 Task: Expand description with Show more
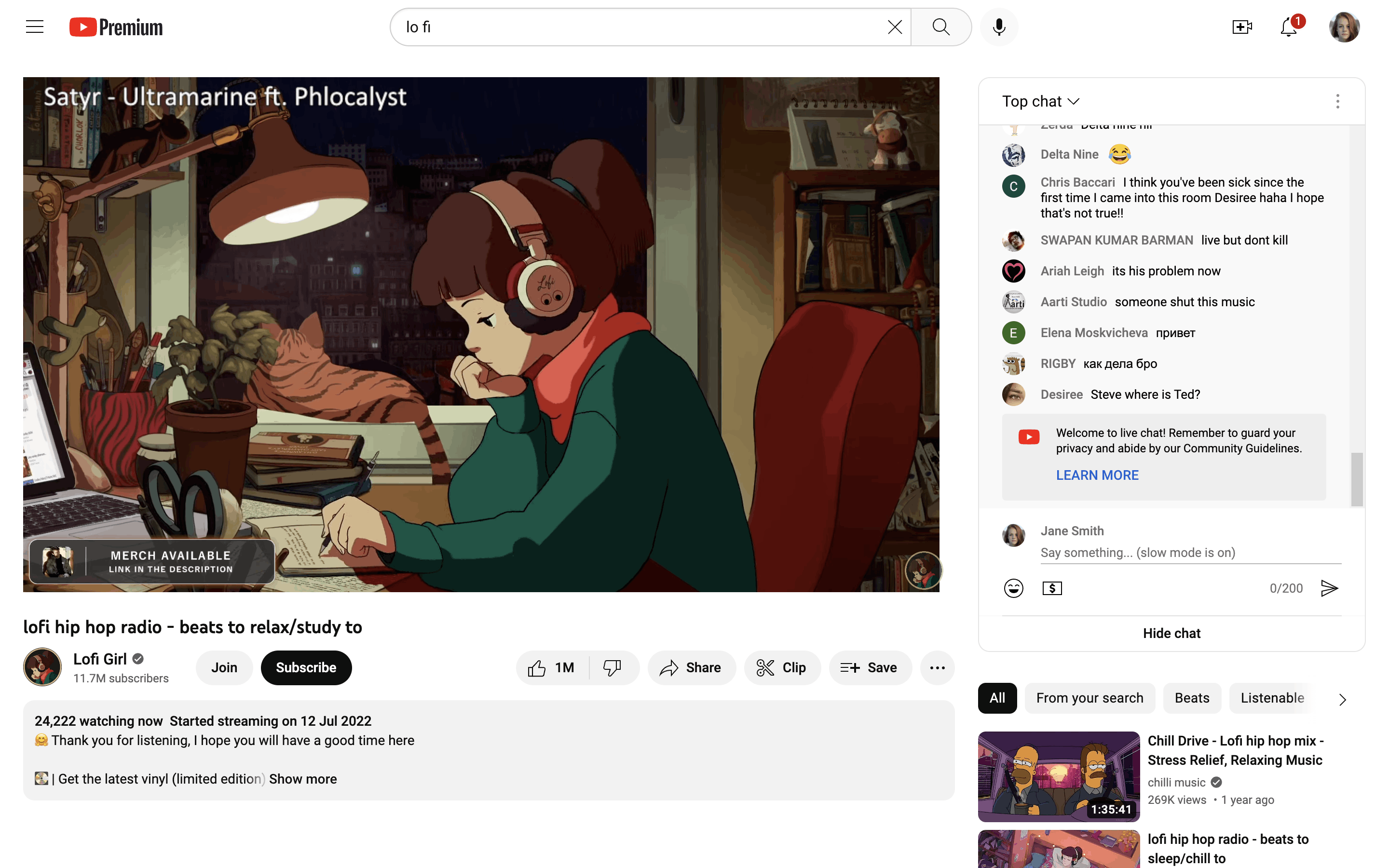click(x=302, y=779)
